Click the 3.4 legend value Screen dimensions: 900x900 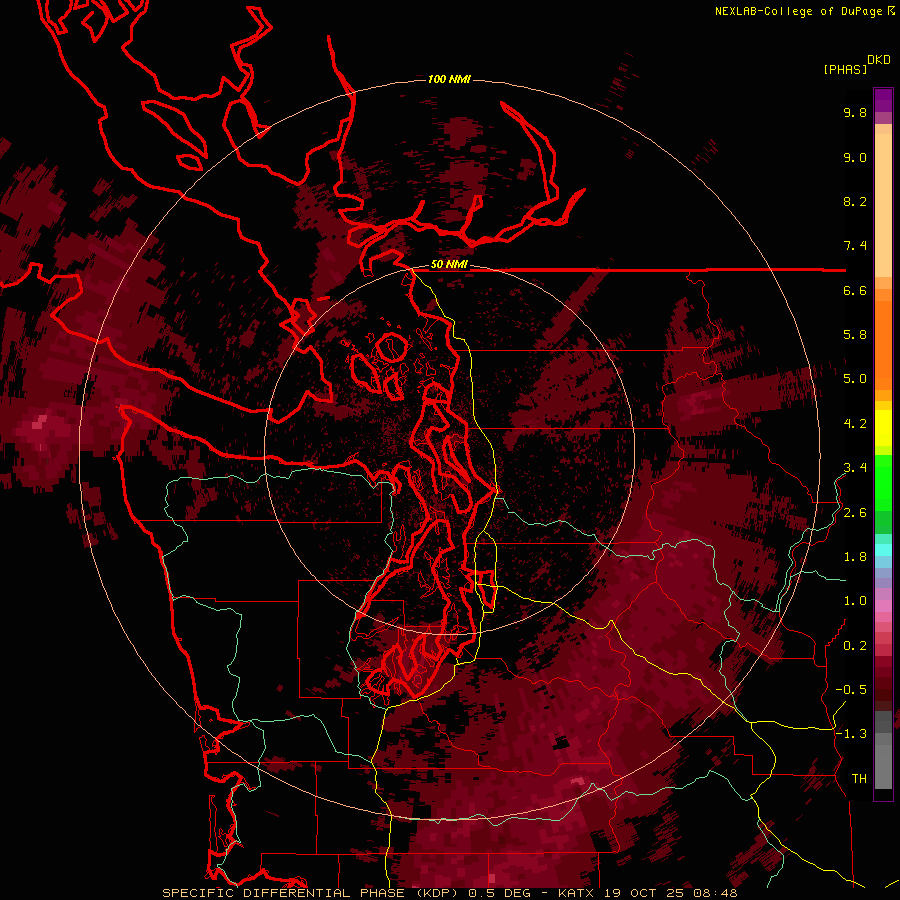click(x=855, y=468)
